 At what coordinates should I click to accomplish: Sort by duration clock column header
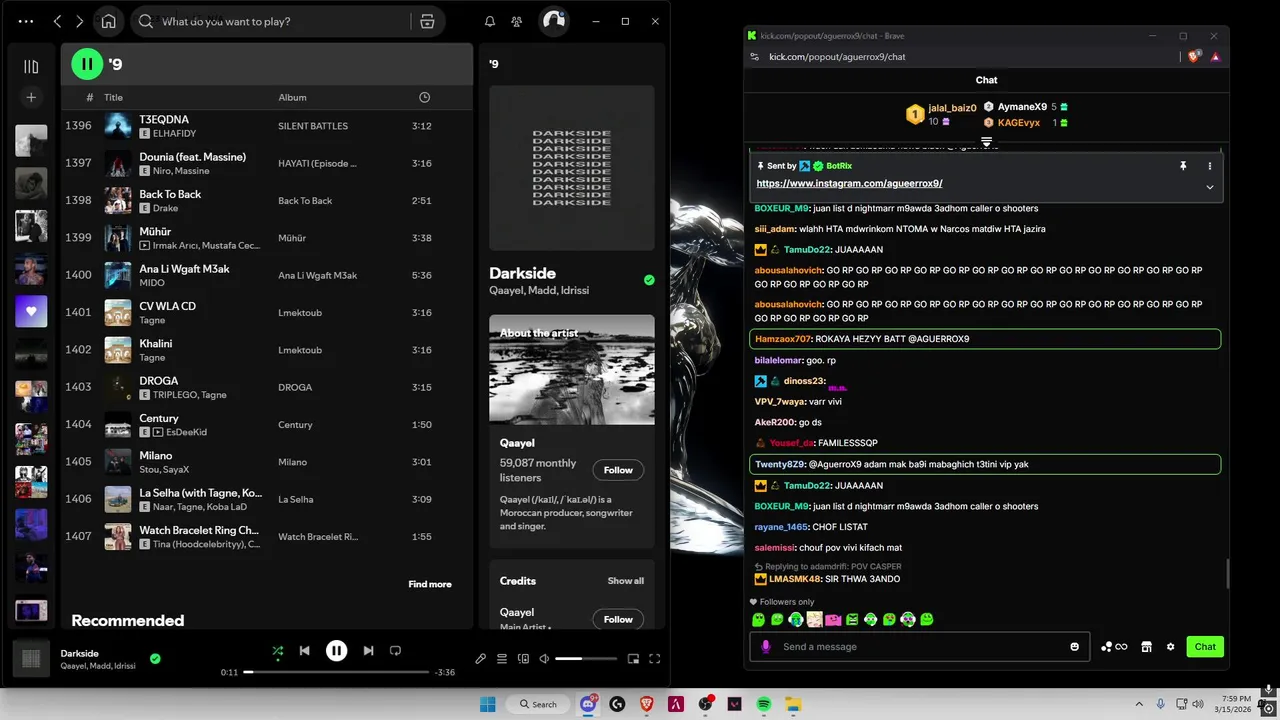425,97
